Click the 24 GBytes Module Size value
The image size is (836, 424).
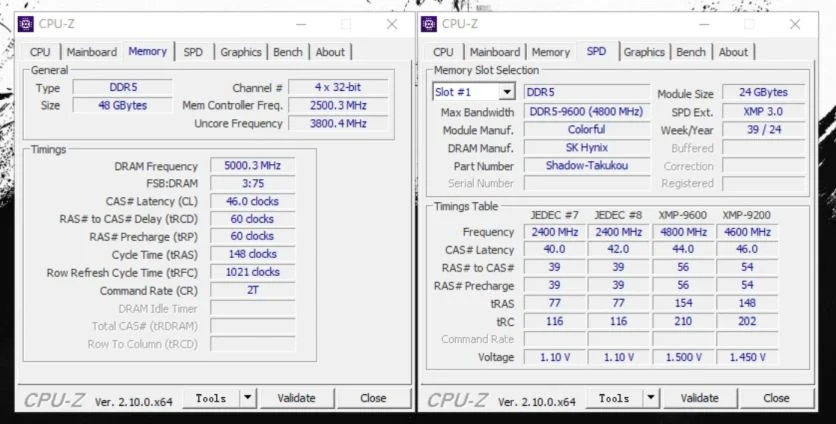point(763,92)
